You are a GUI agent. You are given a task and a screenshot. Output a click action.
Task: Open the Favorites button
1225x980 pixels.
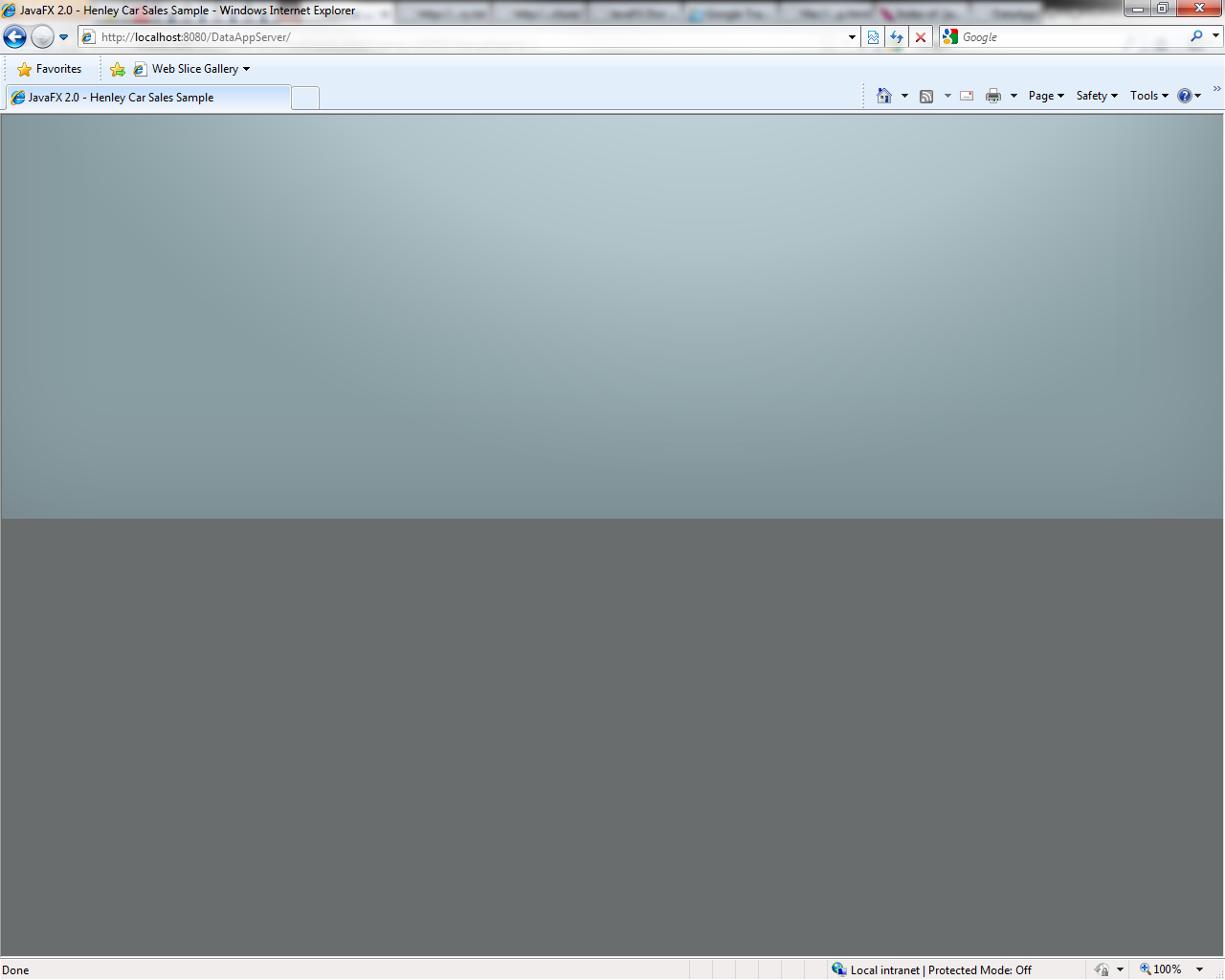coord(50,69)
